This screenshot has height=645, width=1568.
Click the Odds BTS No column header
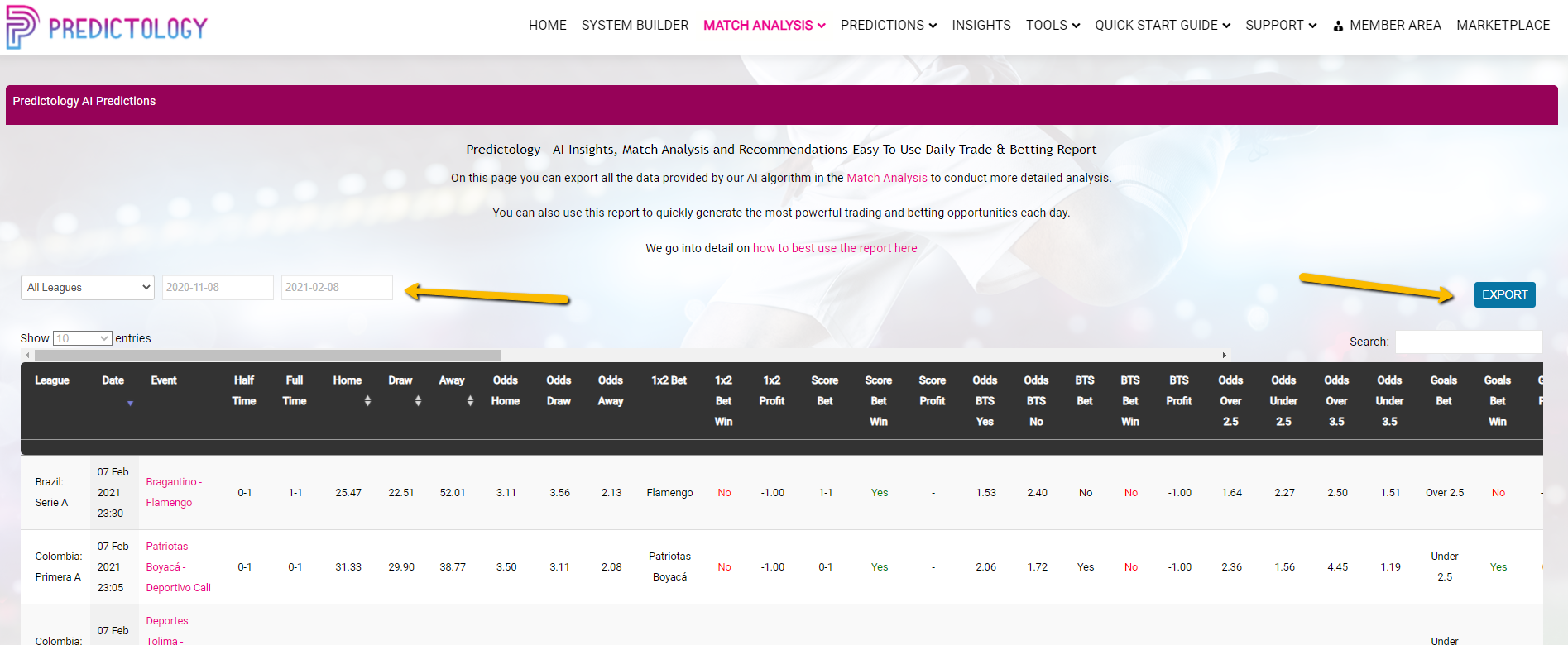coord(1036,401)
